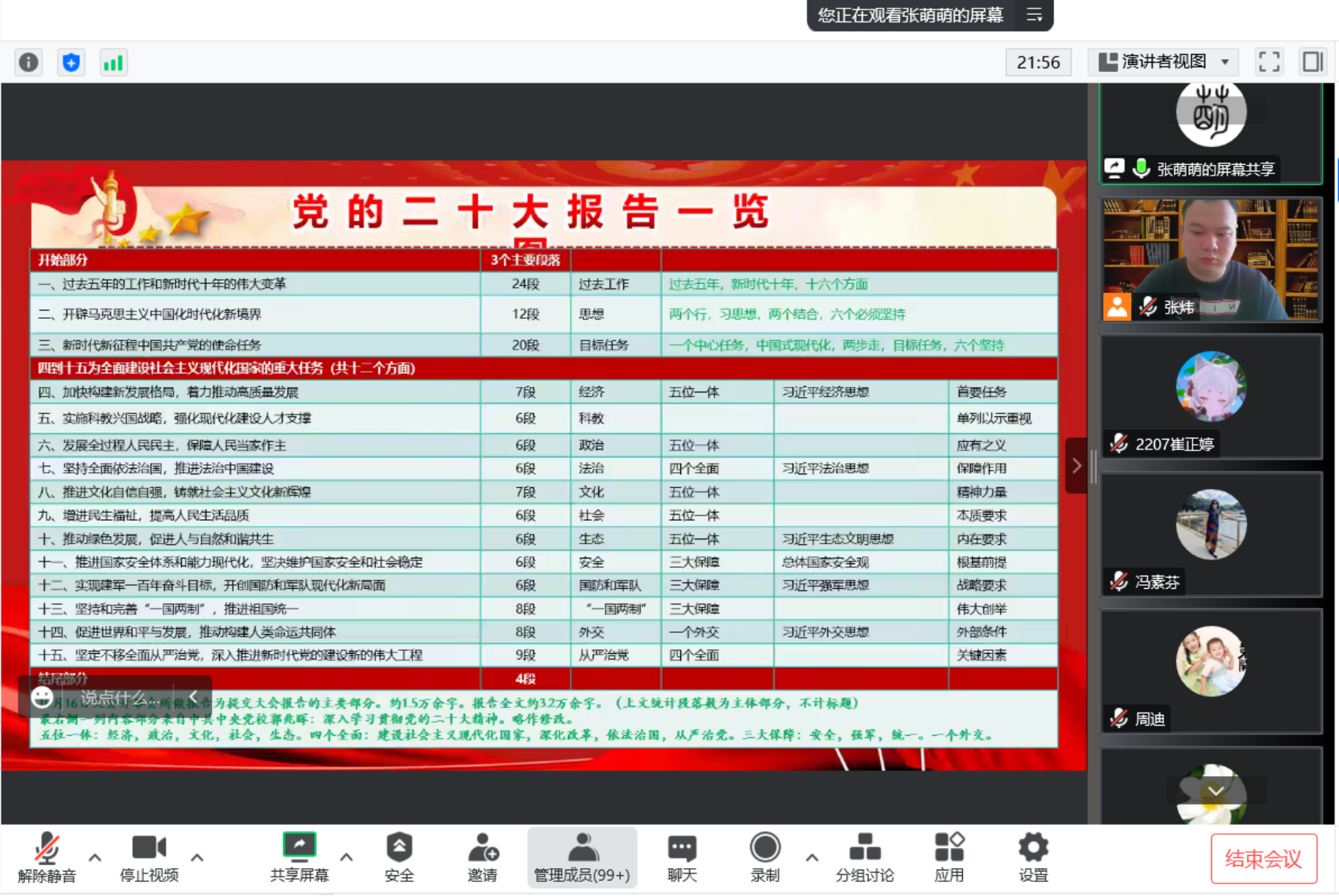The width and height of the screenshot is (1339, 896).
Task: Start sharing with 共享屏幕 button
Action: (300, 857)
